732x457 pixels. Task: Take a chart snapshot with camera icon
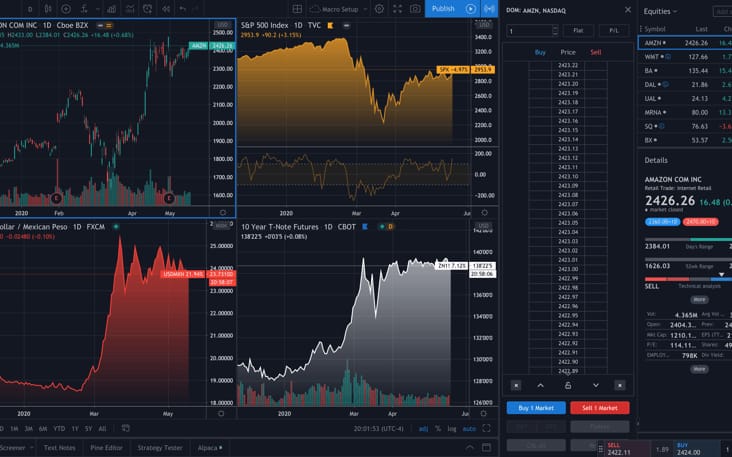[x=415, y=8]
